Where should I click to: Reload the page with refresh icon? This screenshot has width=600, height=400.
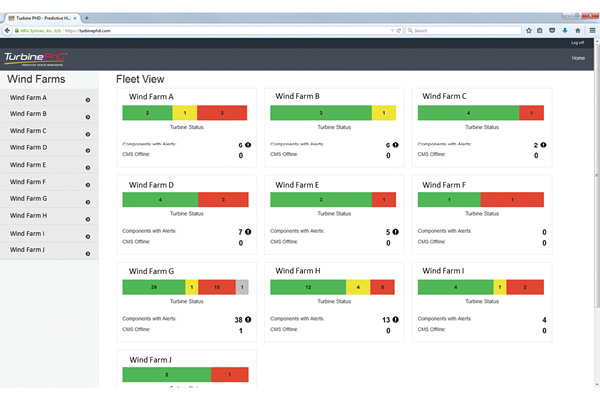pyautogui.click(x=399, y=30)
